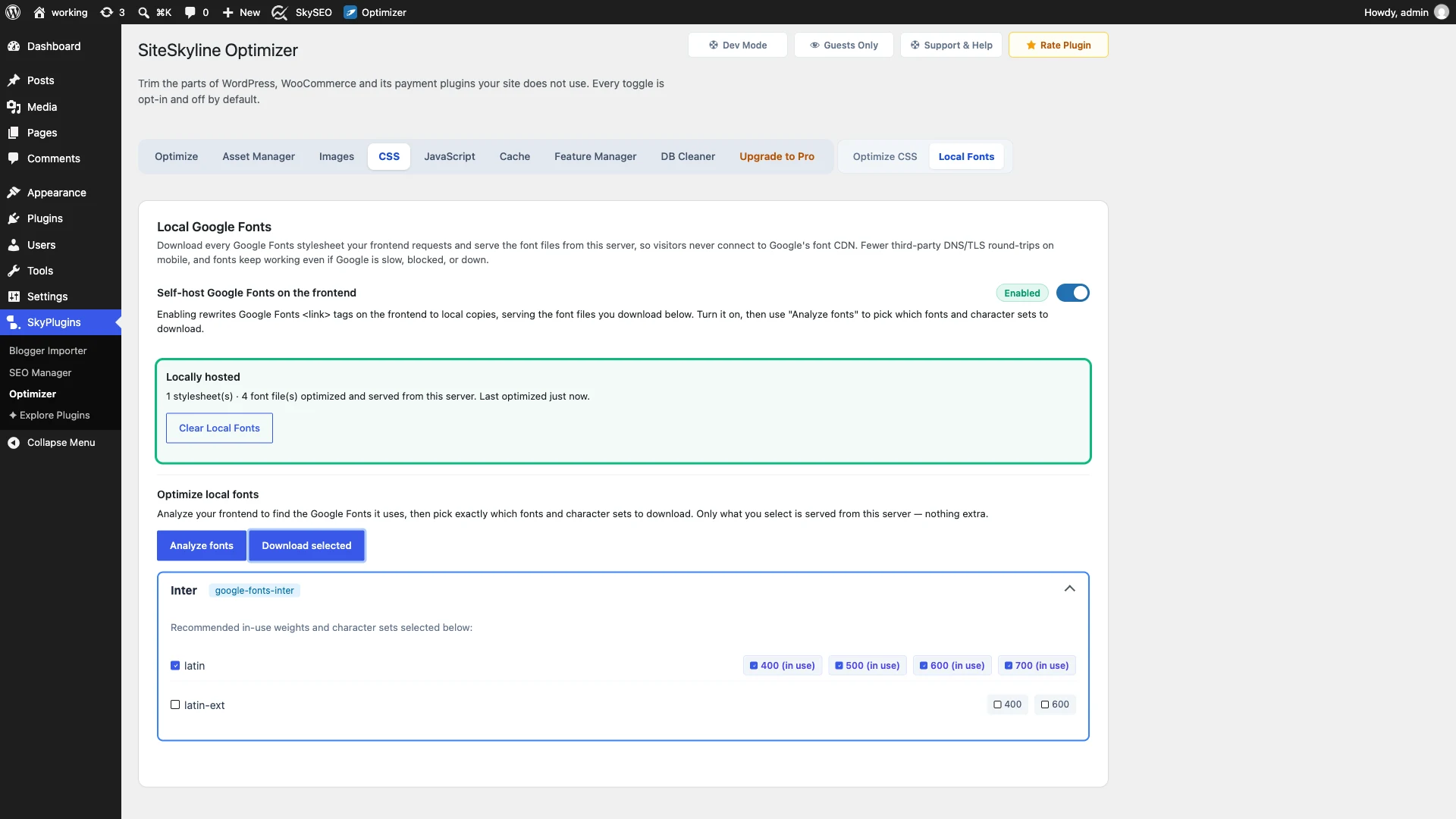Click the Rate Plugin star button
The width and height of the screenshot is (1456, 819).
[1058, 45]
